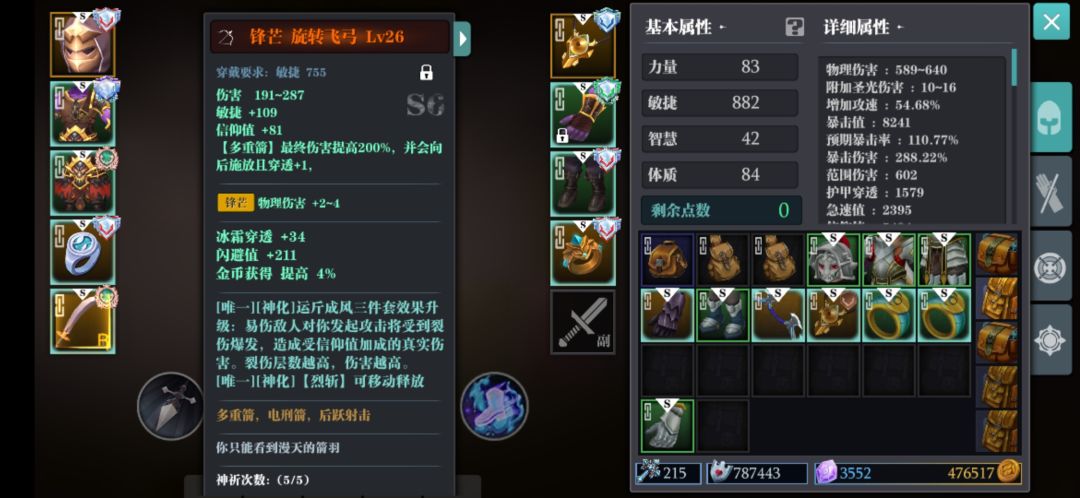Expand the 基本属性 header arrow
This screenshot has height=498, width=1080.
click(722, 28)
